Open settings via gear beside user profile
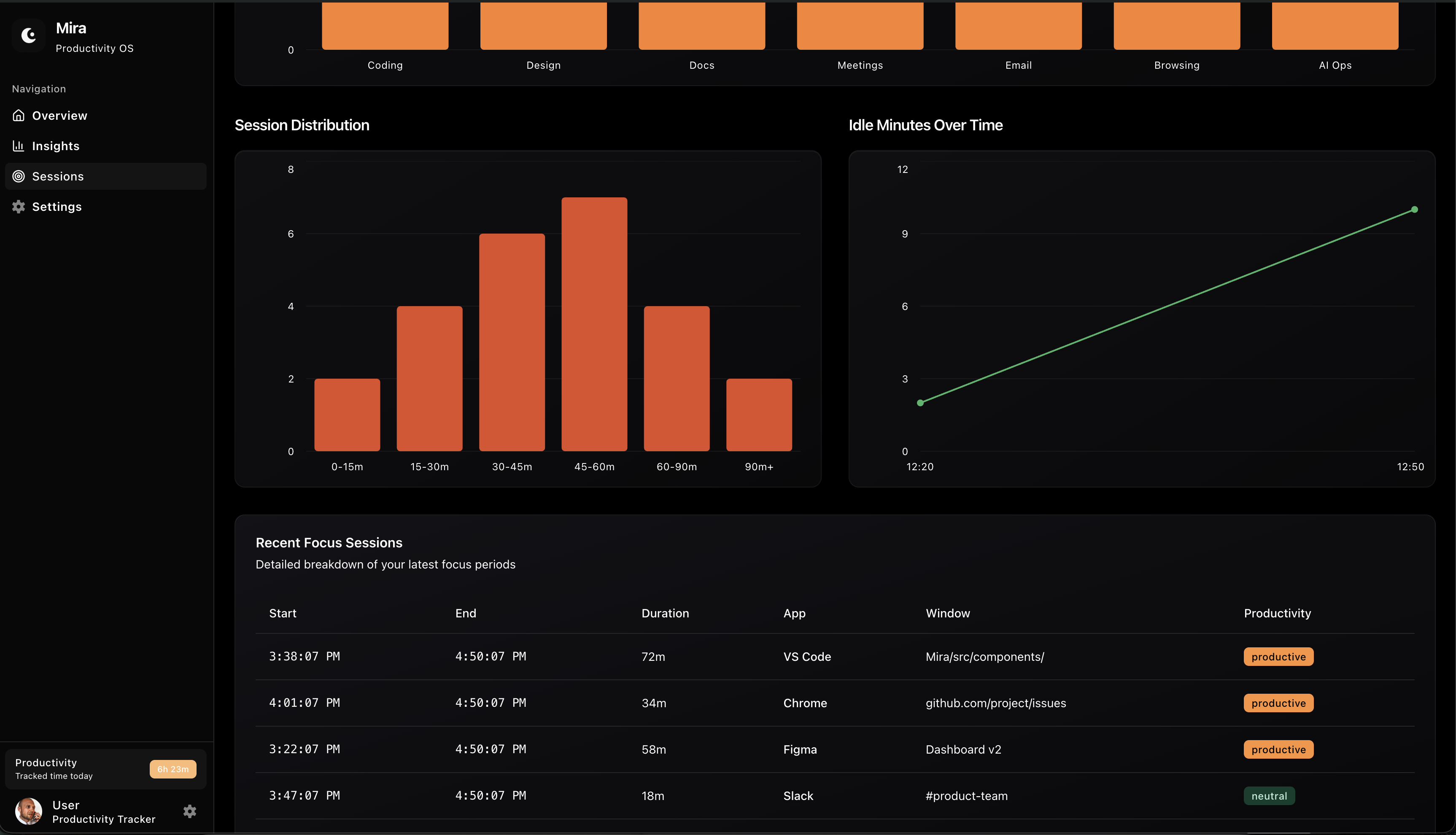This screenshot has height=835, width=1456. point(190,811)
